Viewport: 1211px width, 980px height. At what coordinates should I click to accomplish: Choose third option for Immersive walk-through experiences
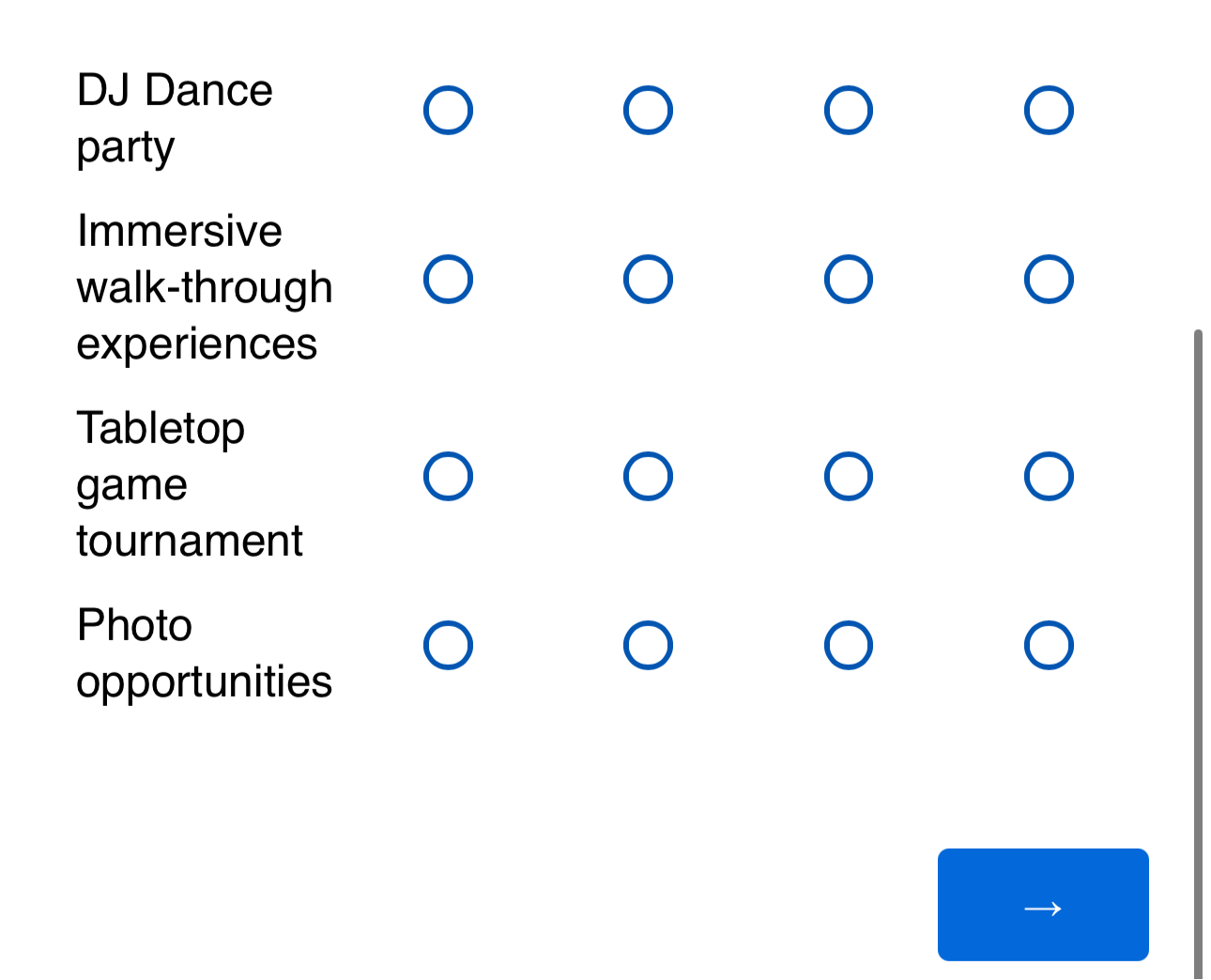pos(849,279)
